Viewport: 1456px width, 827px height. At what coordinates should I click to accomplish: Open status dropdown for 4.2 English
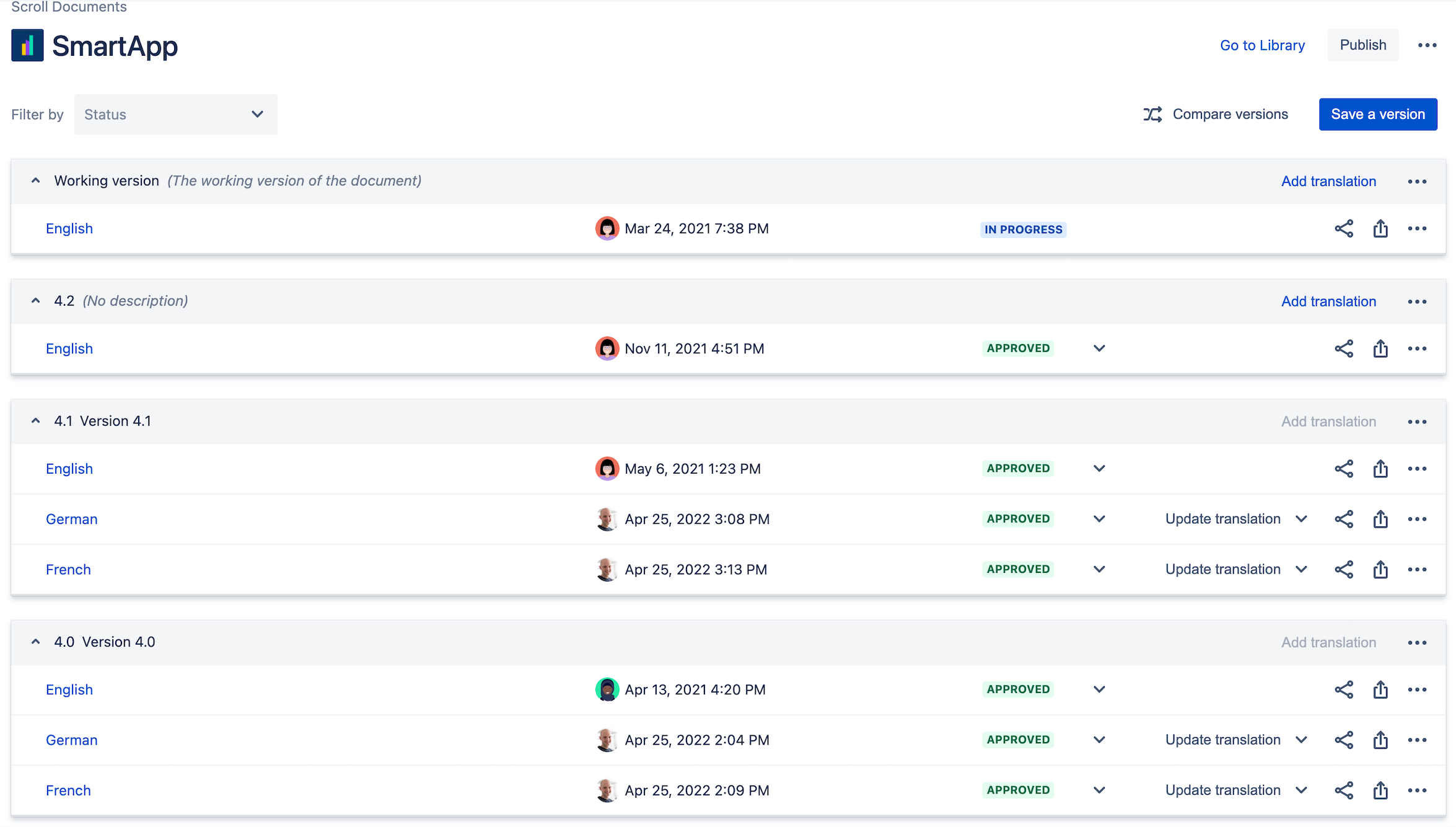(x=1099, y=349)
